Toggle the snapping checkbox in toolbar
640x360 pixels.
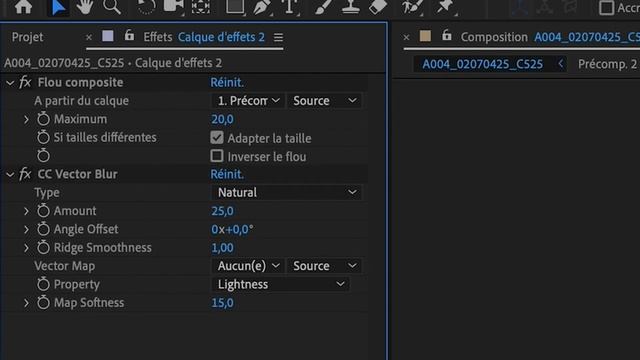pos(607,8)
